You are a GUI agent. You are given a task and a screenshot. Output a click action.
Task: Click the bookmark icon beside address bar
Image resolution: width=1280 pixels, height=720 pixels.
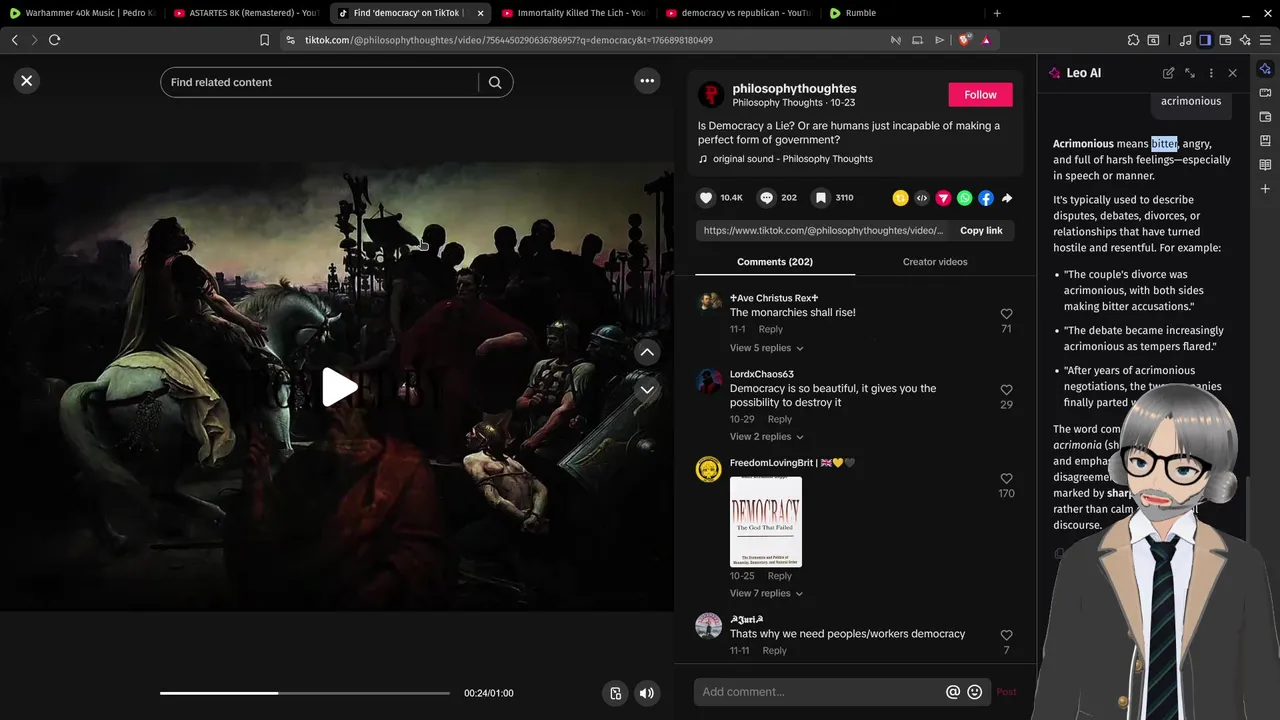tap(264, 40)
